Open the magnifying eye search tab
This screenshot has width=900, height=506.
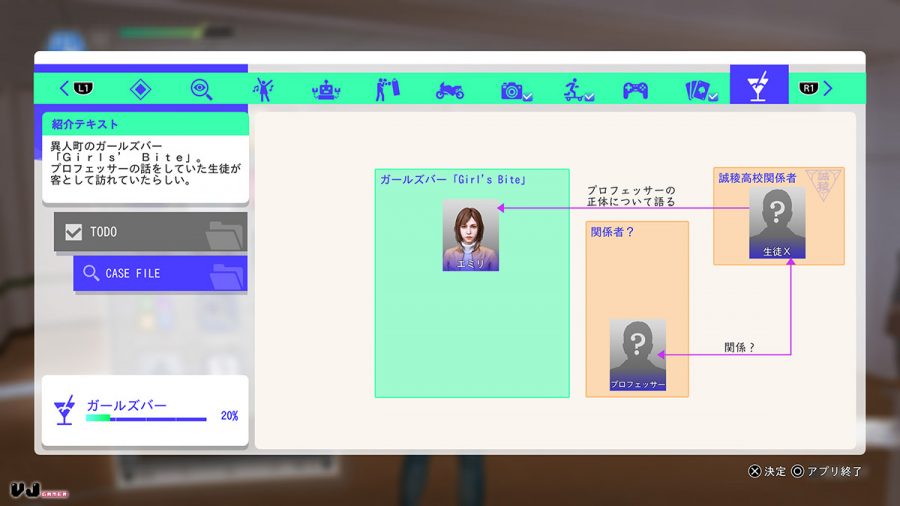pyautogui.click(x=201, y=89)
